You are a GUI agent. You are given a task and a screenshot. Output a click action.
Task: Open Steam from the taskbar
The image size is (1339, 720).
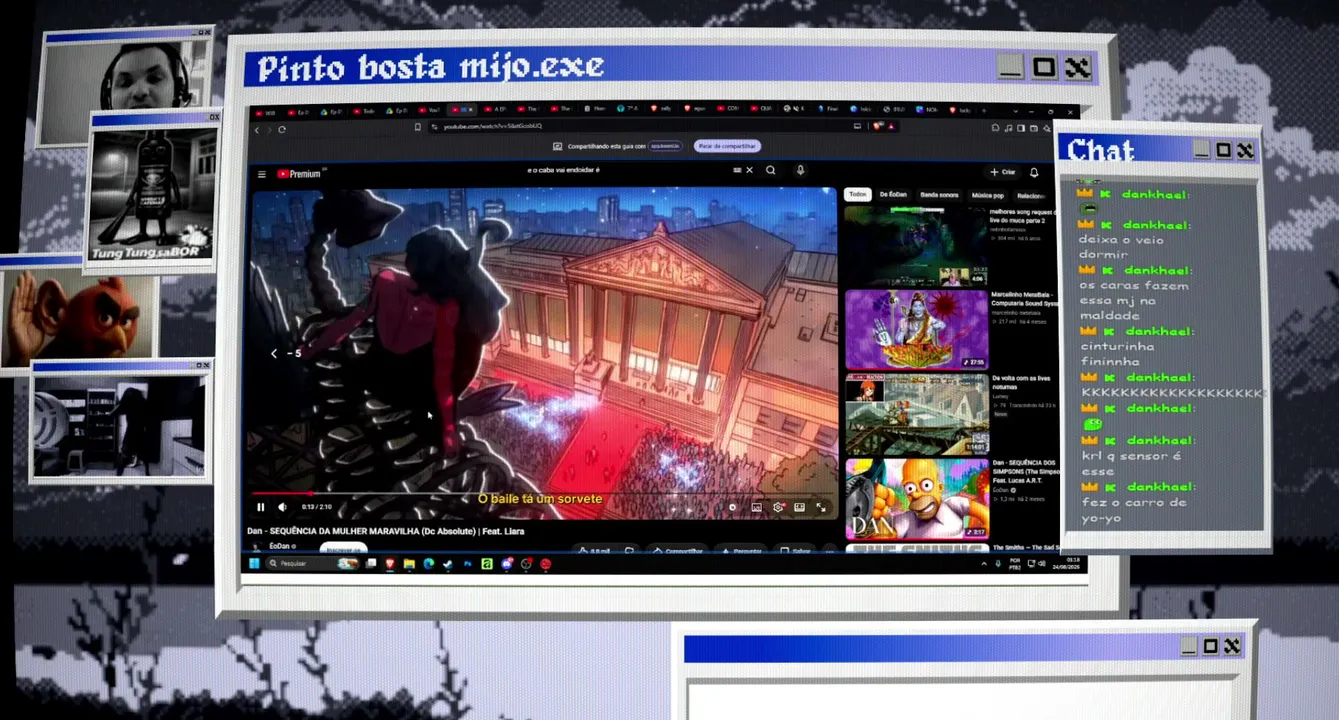pos(448,564)
